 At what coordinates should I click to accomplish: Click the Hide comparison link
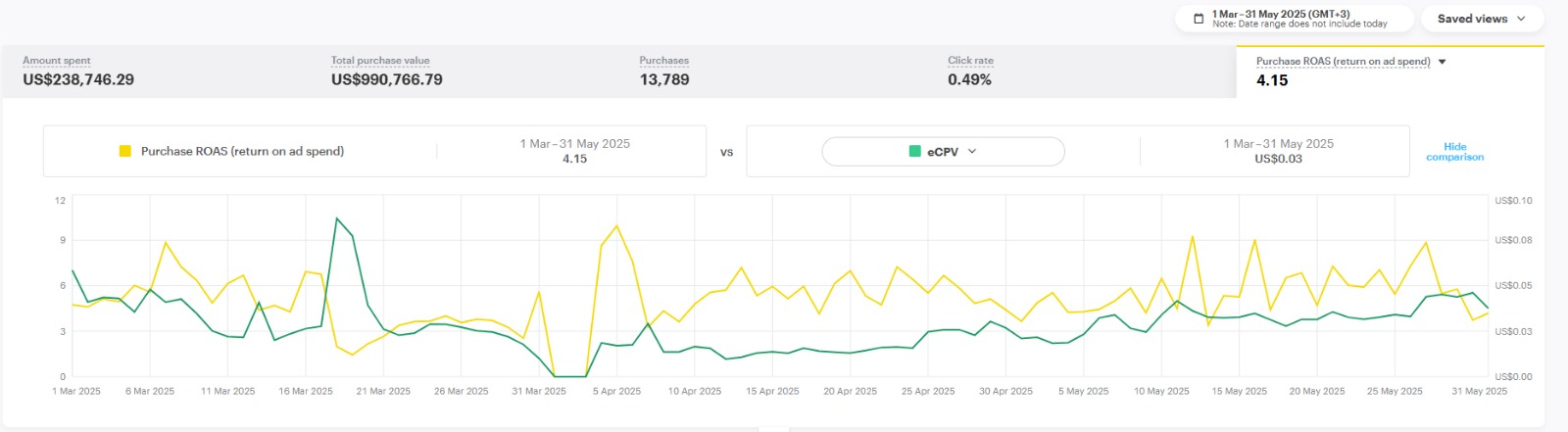(x=1454, y=152)
